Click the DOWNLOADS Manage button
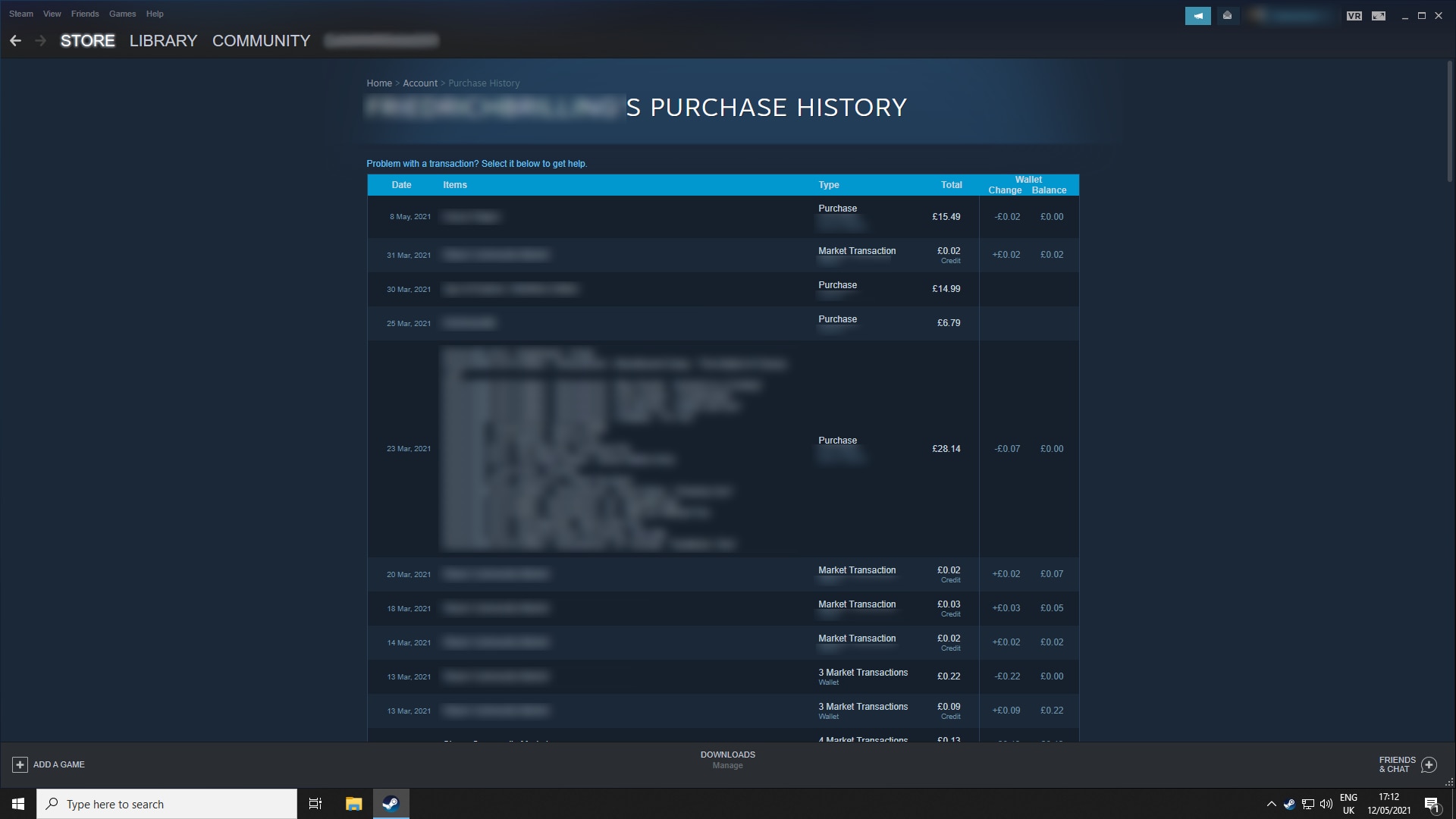 pyautogui.click(x=727, y=759)
